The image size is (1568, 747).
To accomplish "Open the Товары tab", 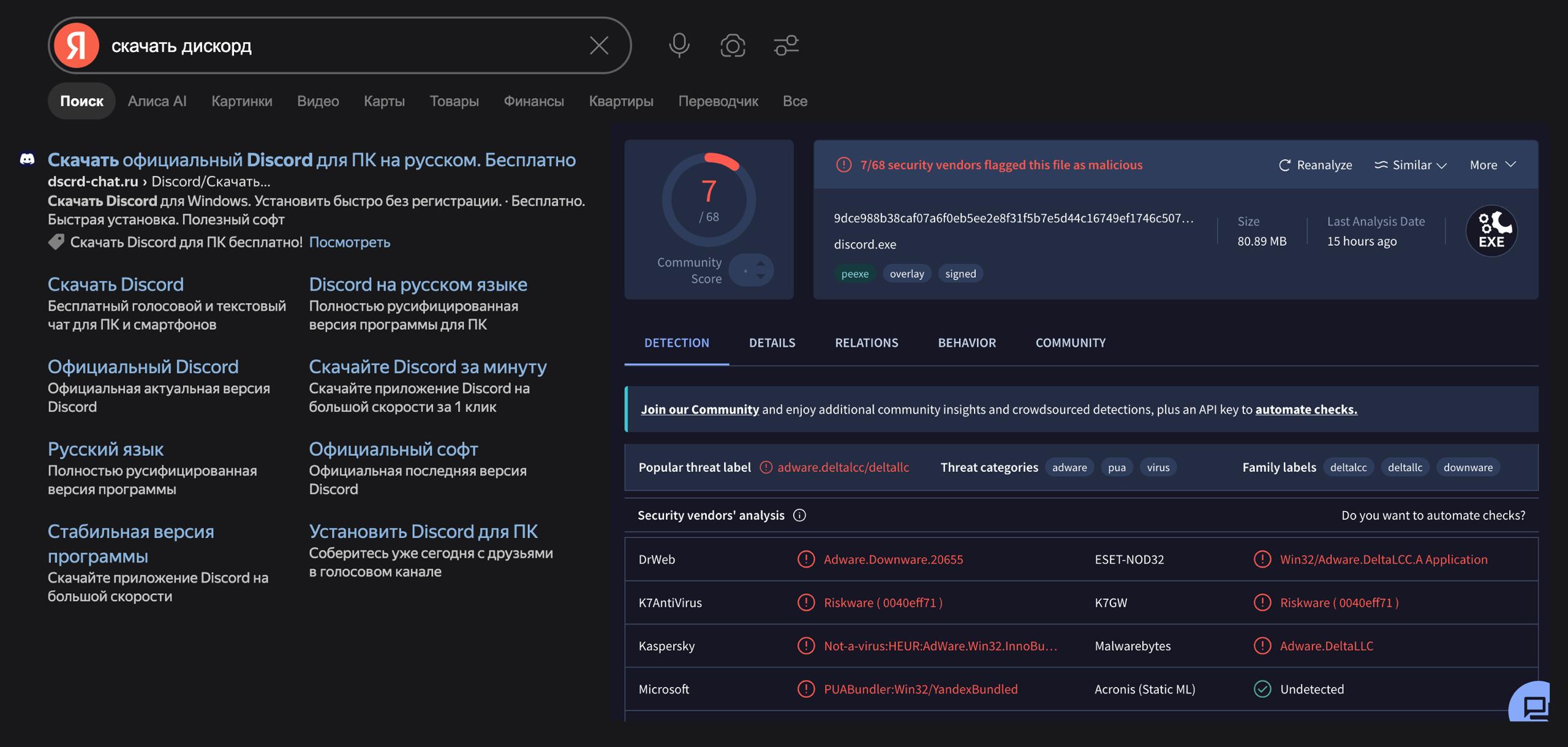I will 454,101.
